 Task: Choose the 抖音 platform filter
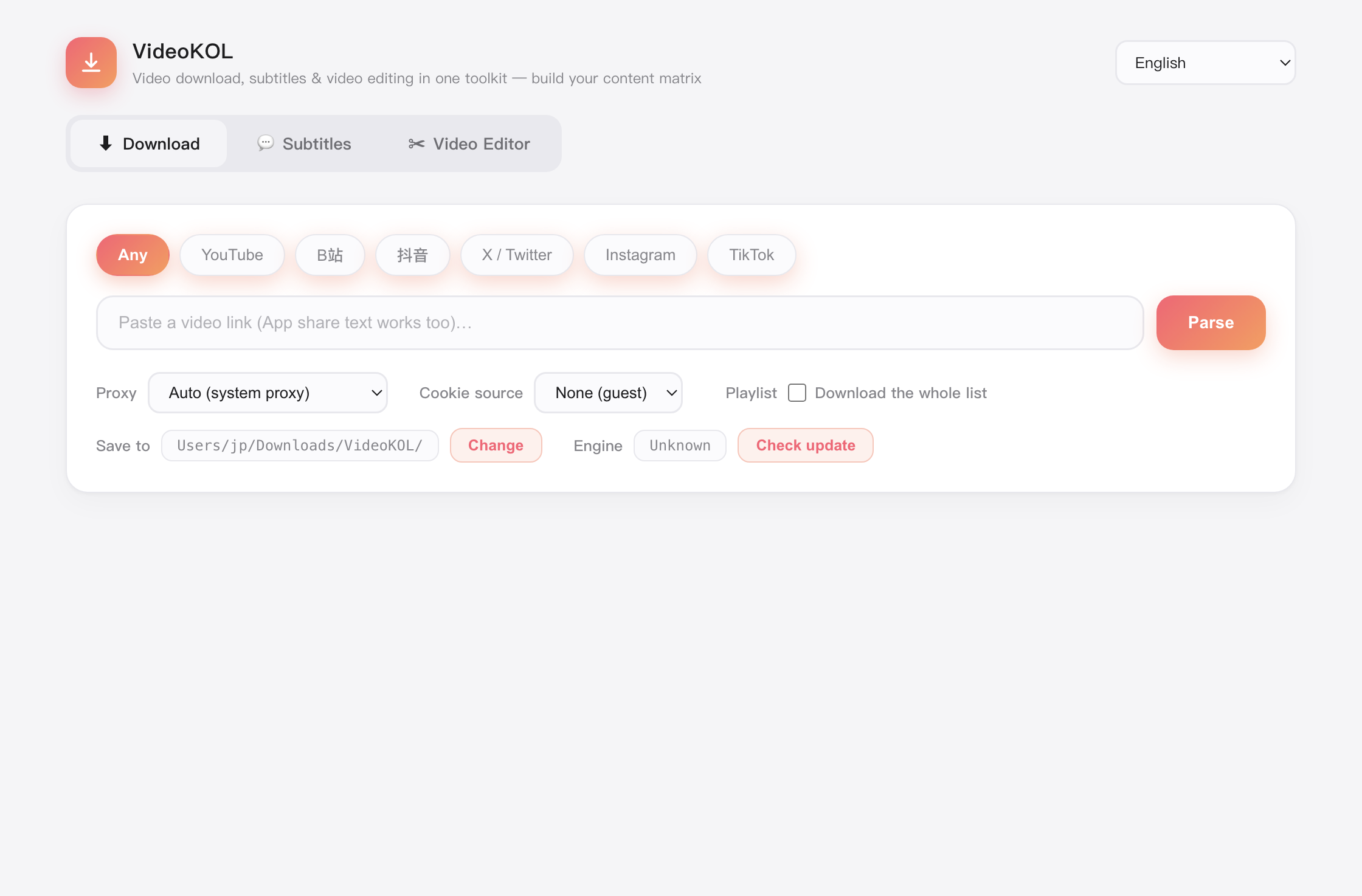[x=413, y=255]
